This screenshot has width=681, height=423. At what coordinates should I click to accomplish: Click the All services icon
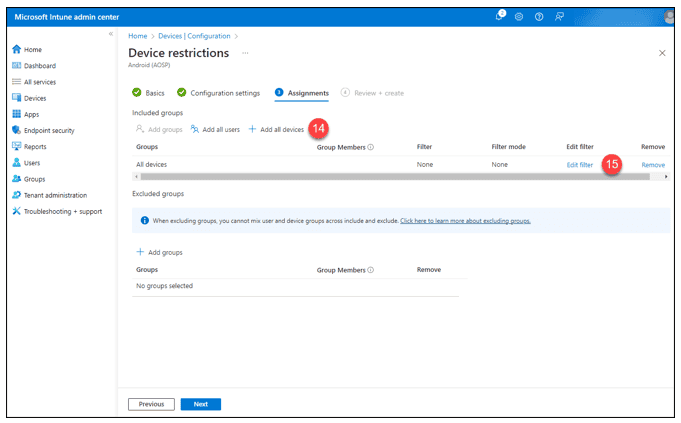pos(17,82)
